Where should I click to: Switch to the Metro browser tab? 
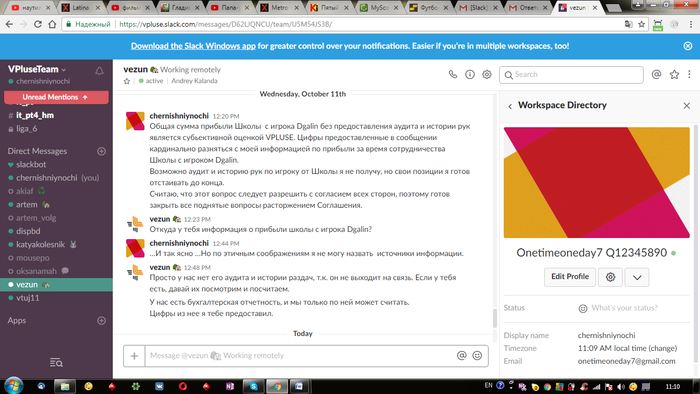click(x=280, y=8)
